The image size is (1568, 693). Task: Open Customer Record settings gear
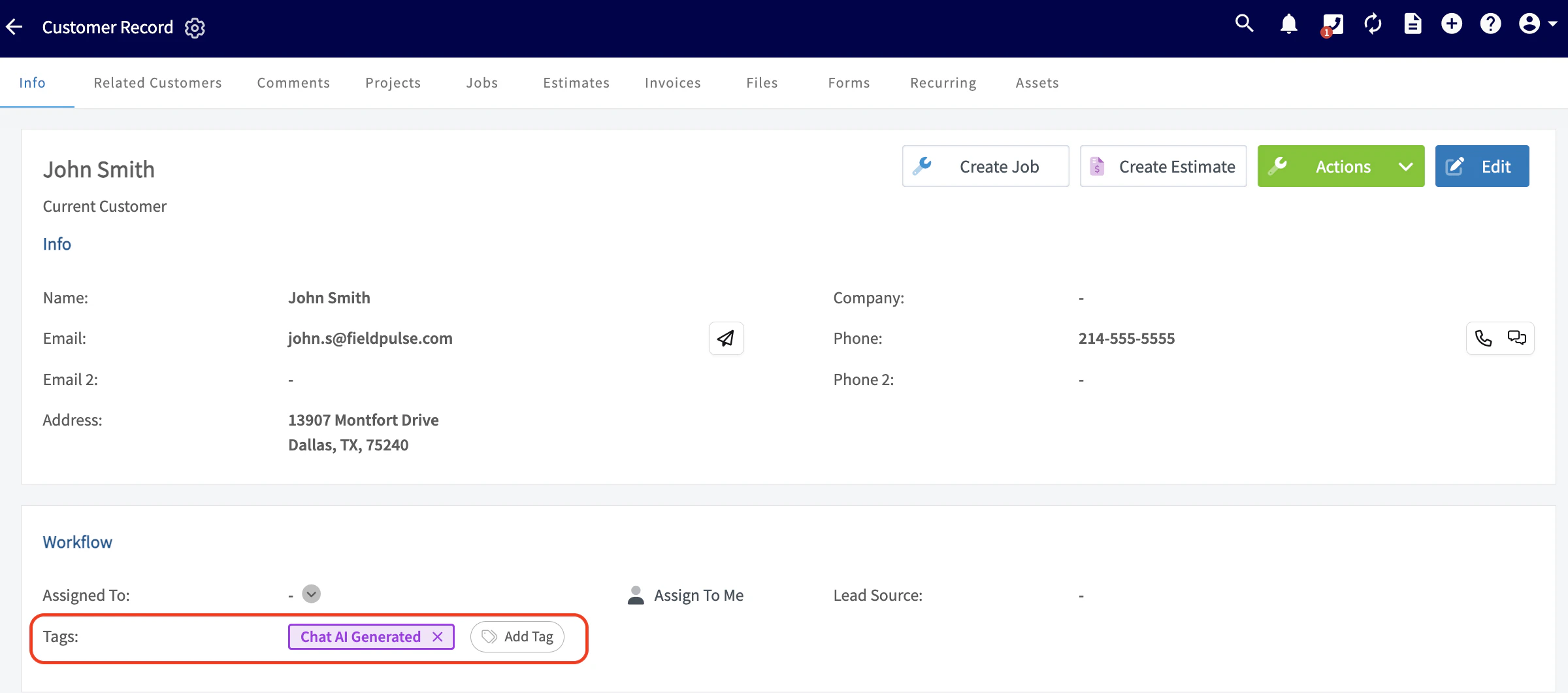(195, 28)
